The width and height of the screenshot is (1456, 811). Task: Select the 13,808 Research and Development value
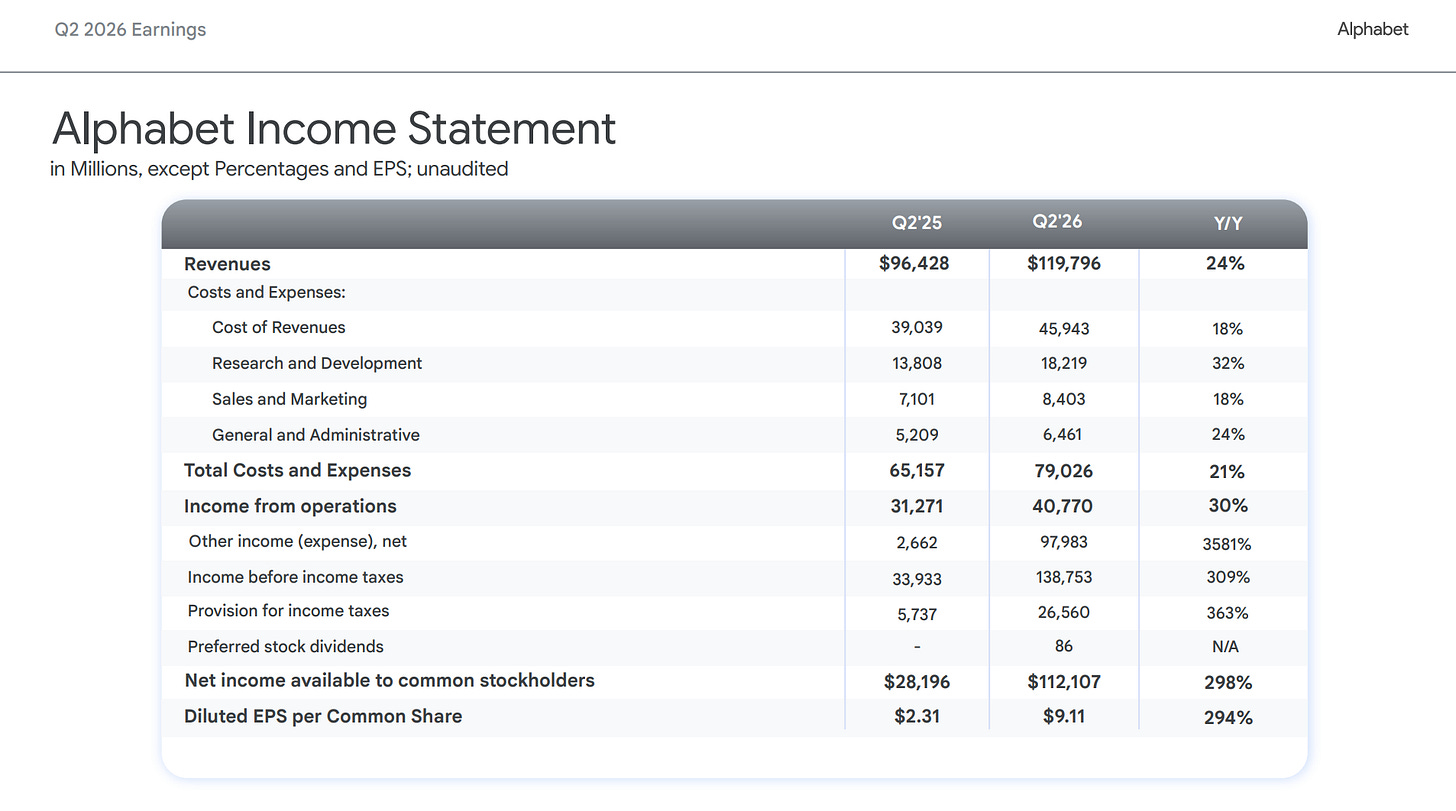point(917,363)
